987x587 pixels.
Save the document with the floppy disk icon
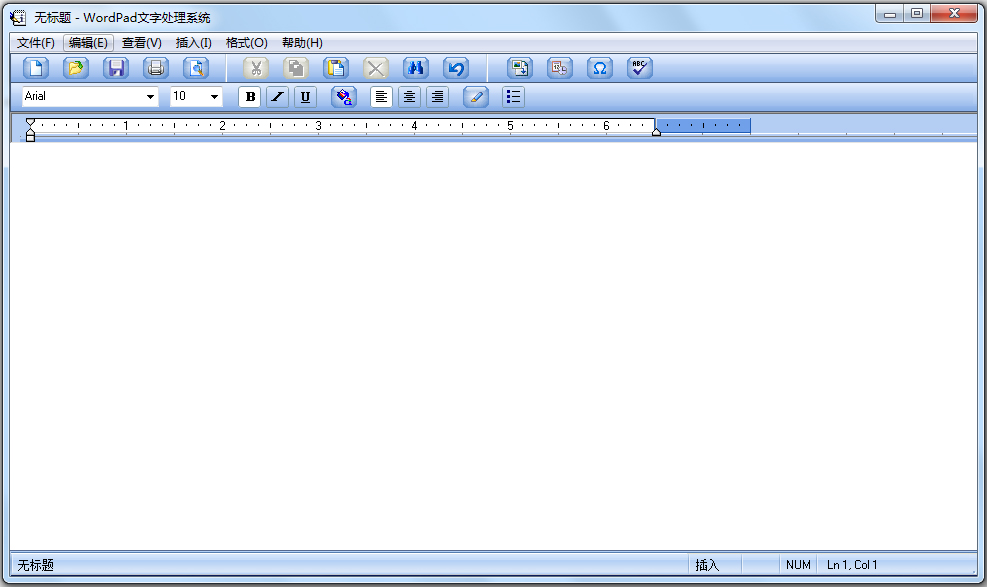tap(116, 68)
